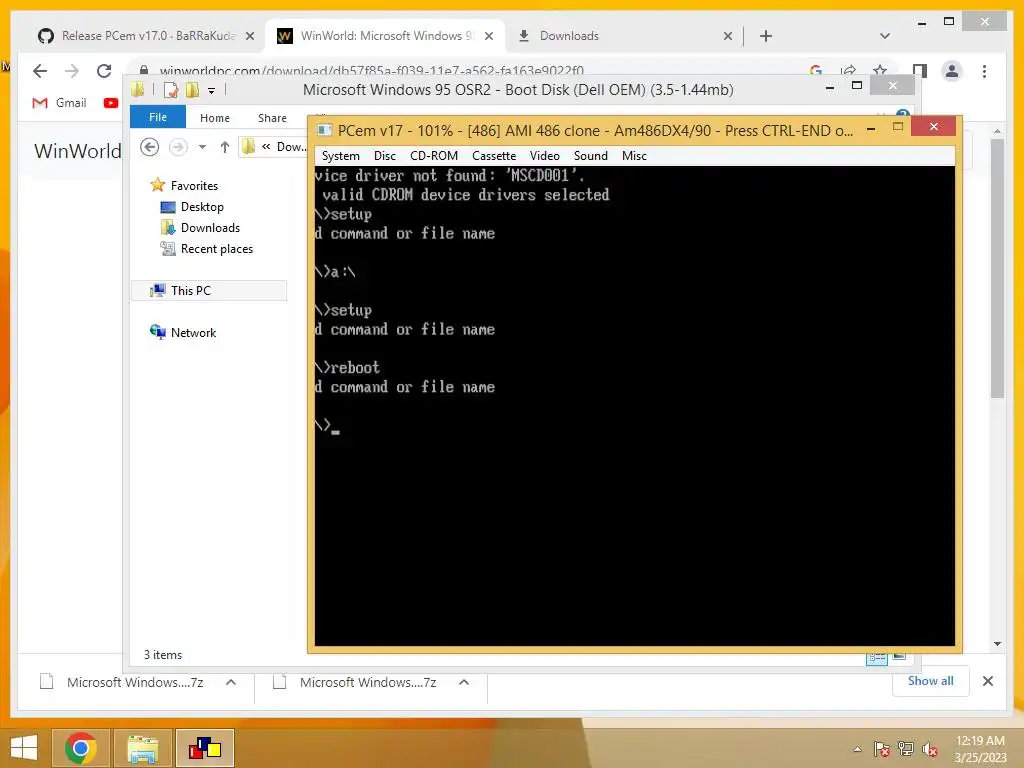Switch Explorer to details view icon

pyautogui.click(x=876, y=658)
